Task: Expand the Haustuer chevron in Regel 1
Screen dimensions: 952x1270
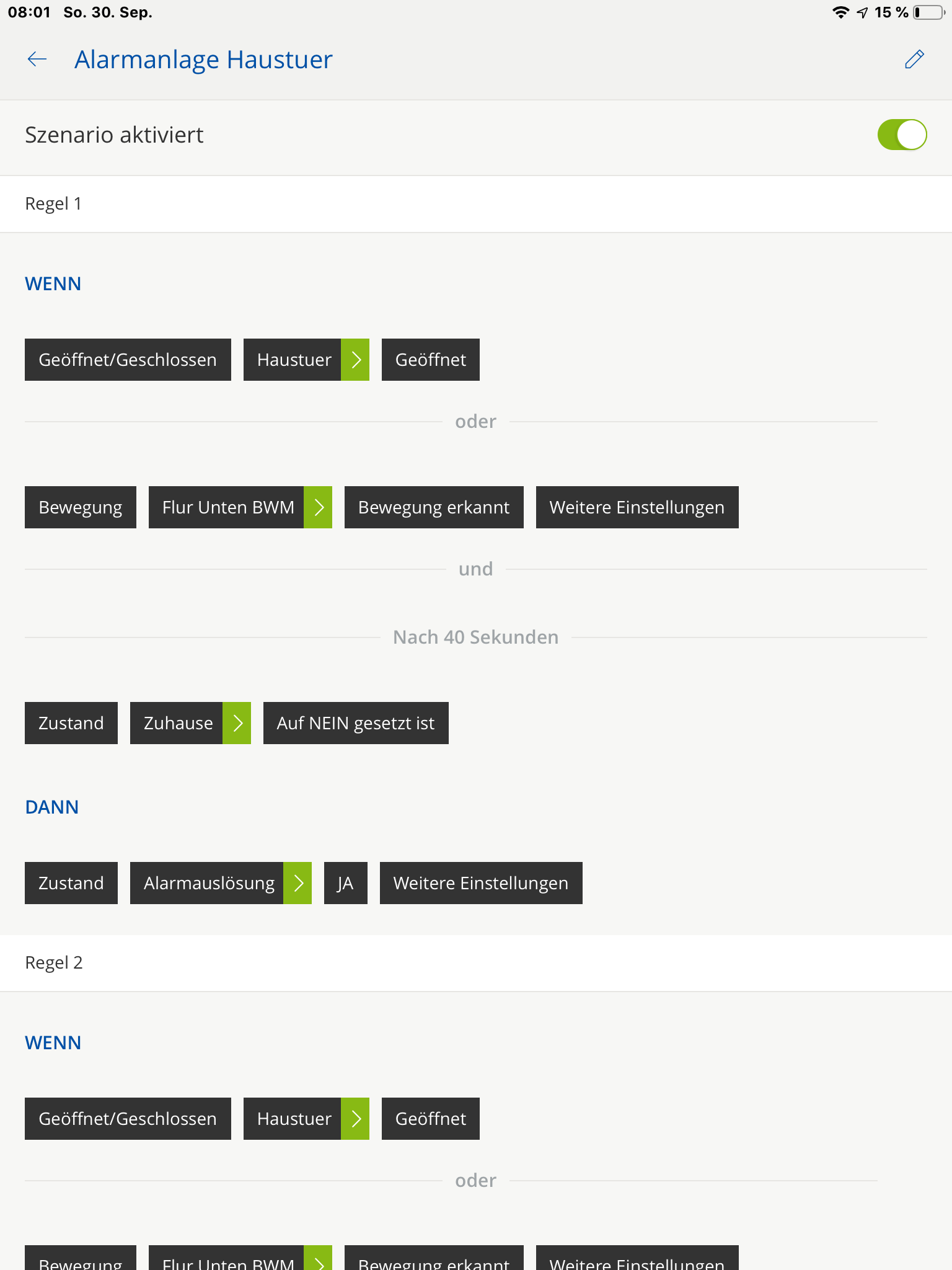Action: click(355, 360)
